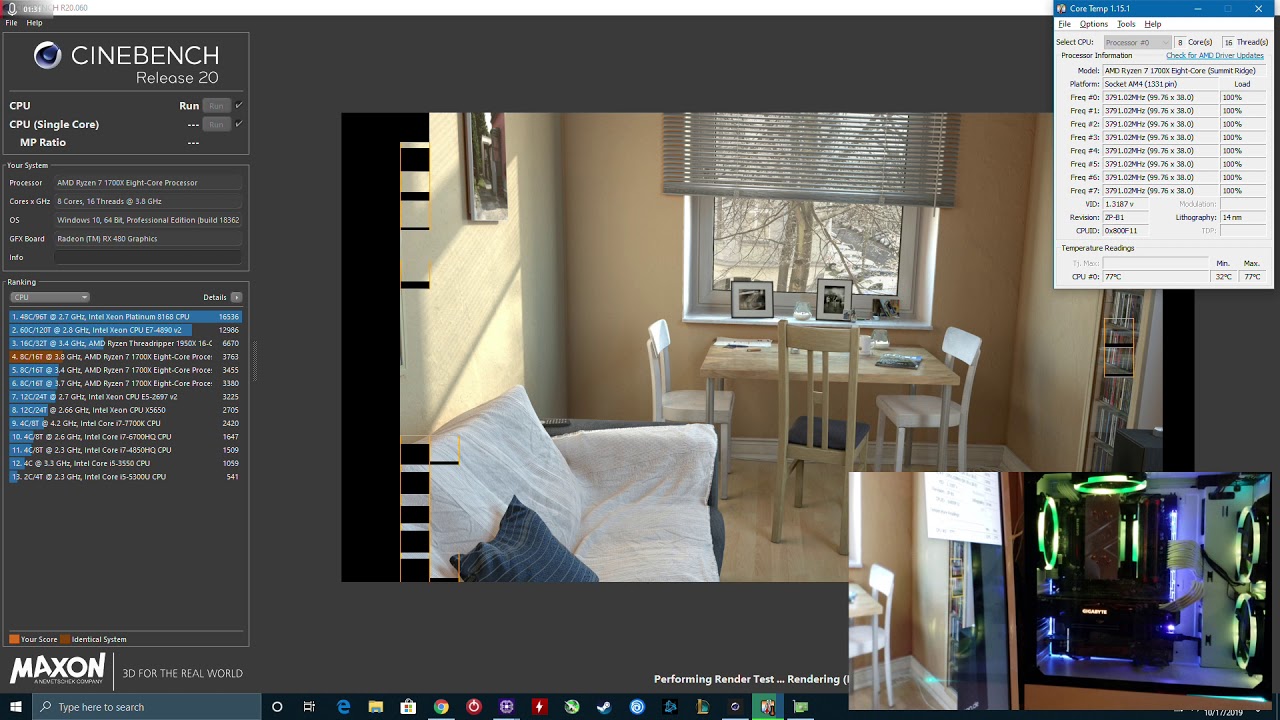Open Task View from the taskbar
Screen dimensions: 1280x720
[x=310, y=707]
